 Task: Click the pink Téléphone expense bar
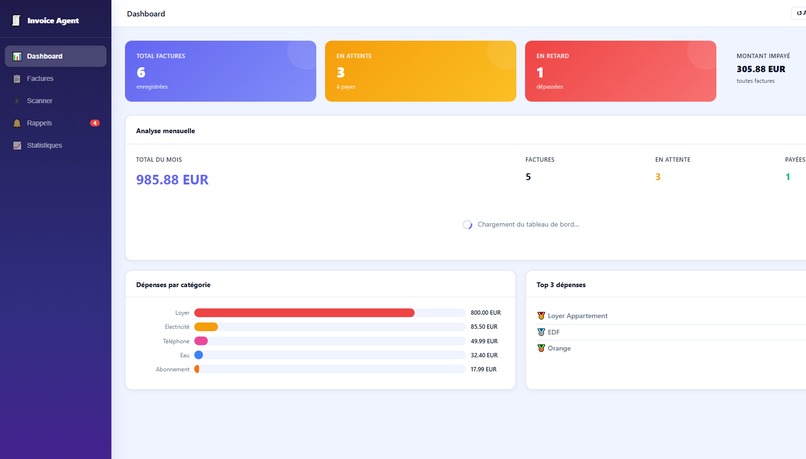point(201,341)
